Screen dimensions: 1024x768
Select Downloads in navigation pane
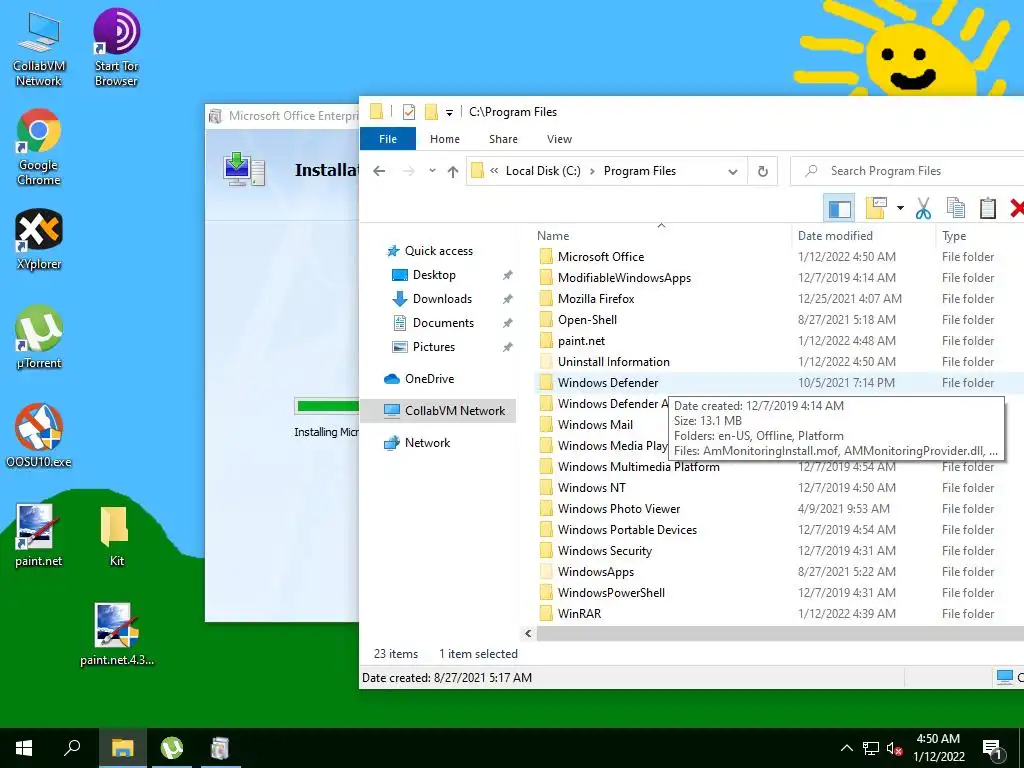click(442, 299)
